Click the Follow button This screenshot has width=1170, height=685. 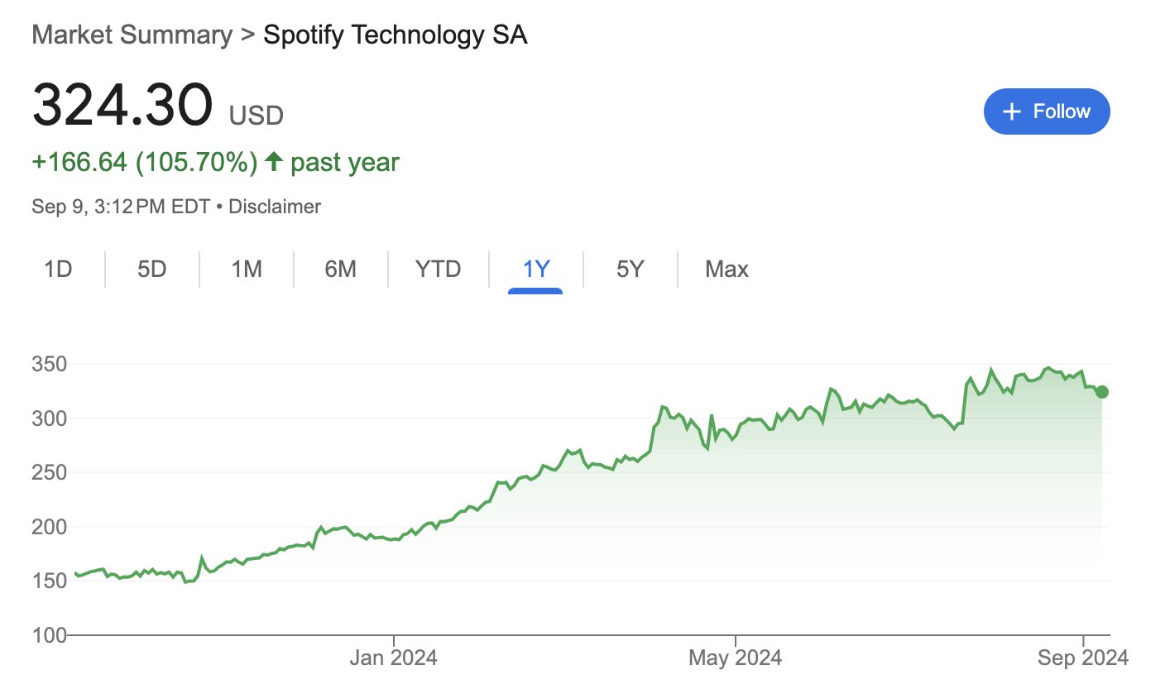(1046, 111)
